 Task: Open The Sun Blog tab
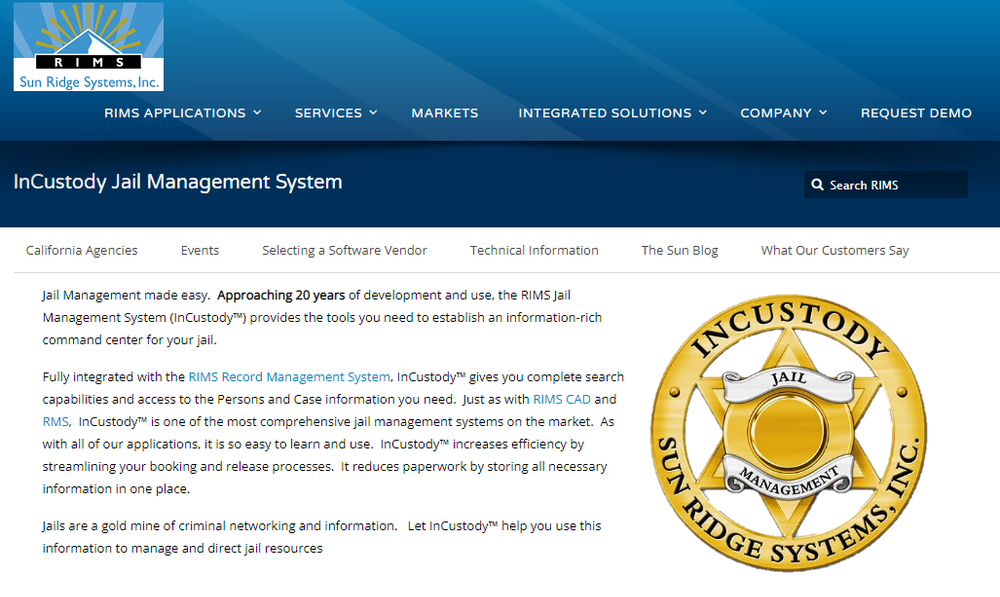[679, 251]
